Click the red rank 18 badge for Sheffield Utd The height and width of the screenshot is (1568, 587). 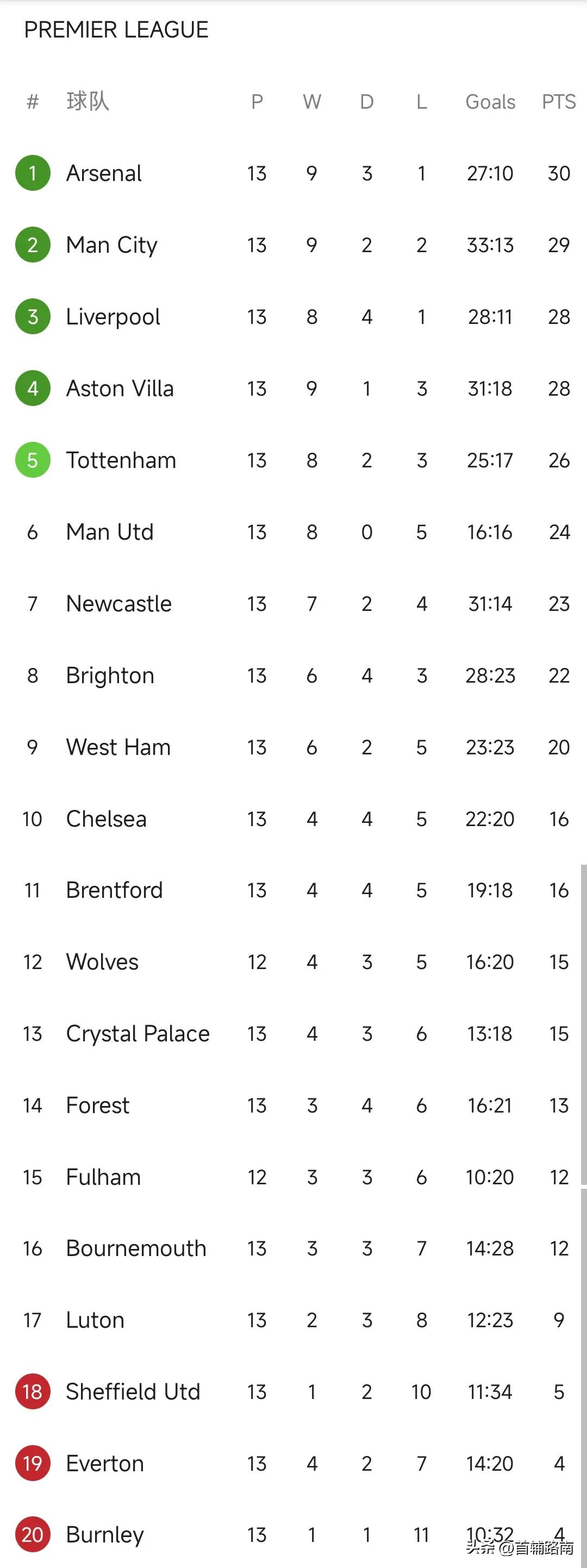pos(33,1391)
